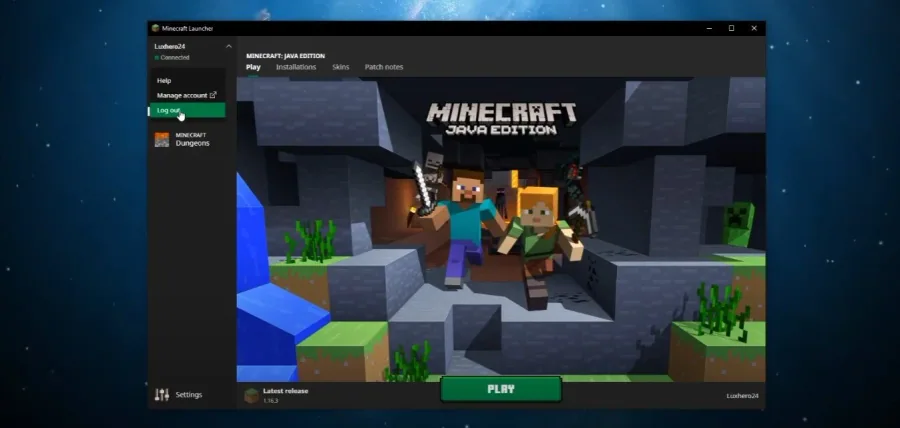Open Help from the account menu
900x428 pixels.
188,81
